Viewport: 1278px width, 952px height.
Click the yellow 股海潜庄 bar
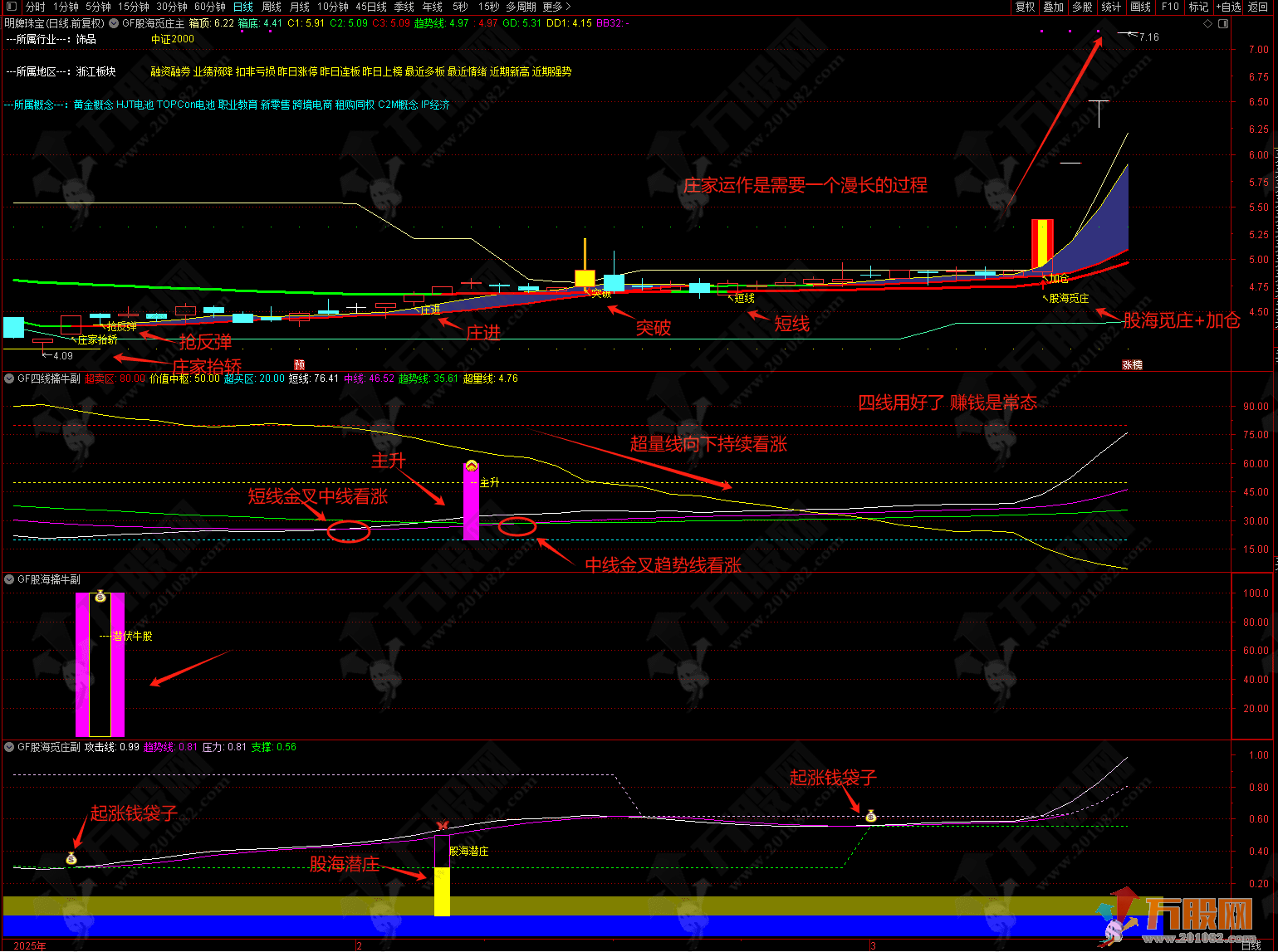click(442, 891)
